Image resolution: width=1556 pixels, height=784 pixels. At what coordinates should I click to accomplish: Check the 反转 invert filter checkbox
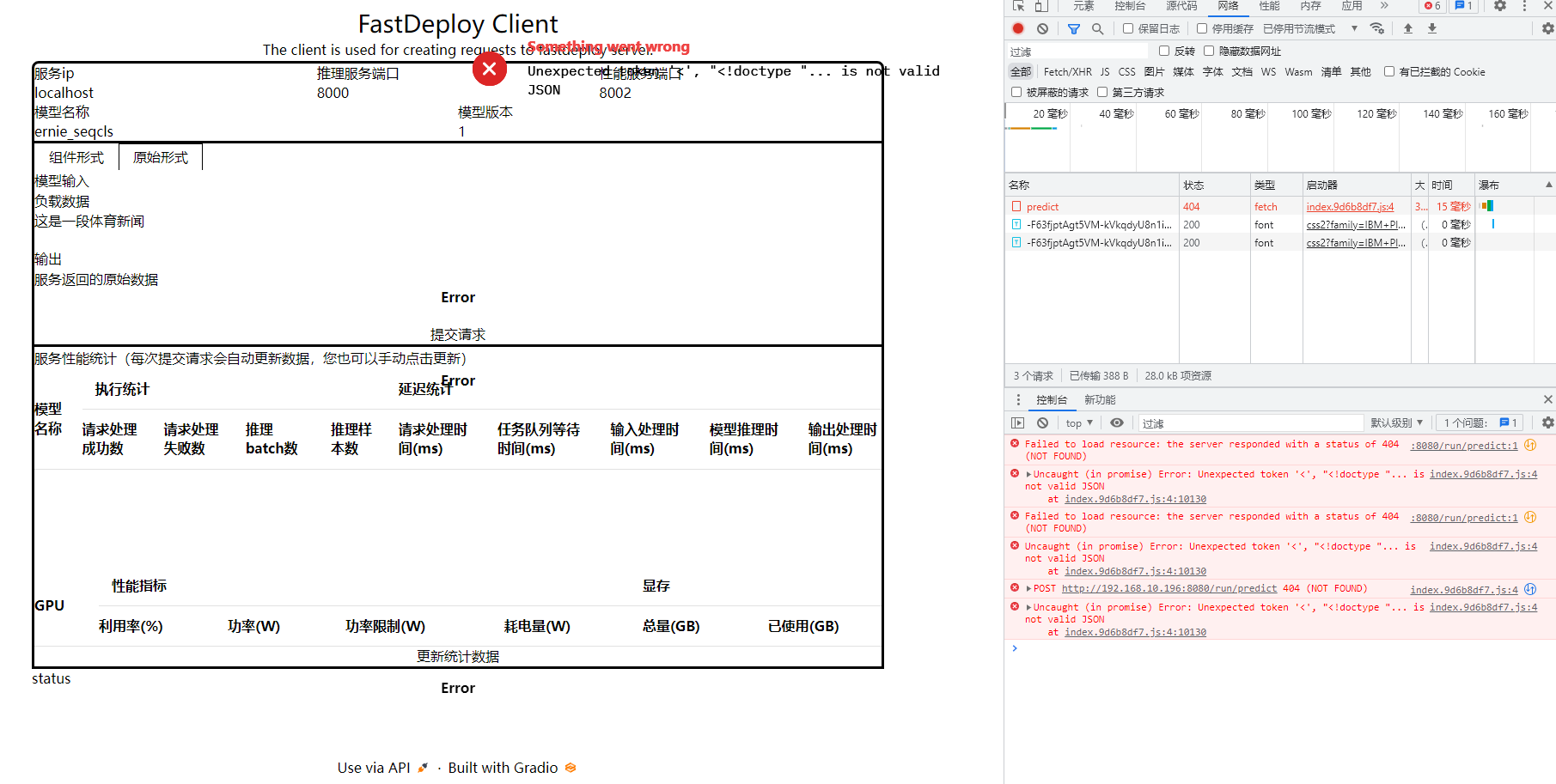(x=1164, y=51)
